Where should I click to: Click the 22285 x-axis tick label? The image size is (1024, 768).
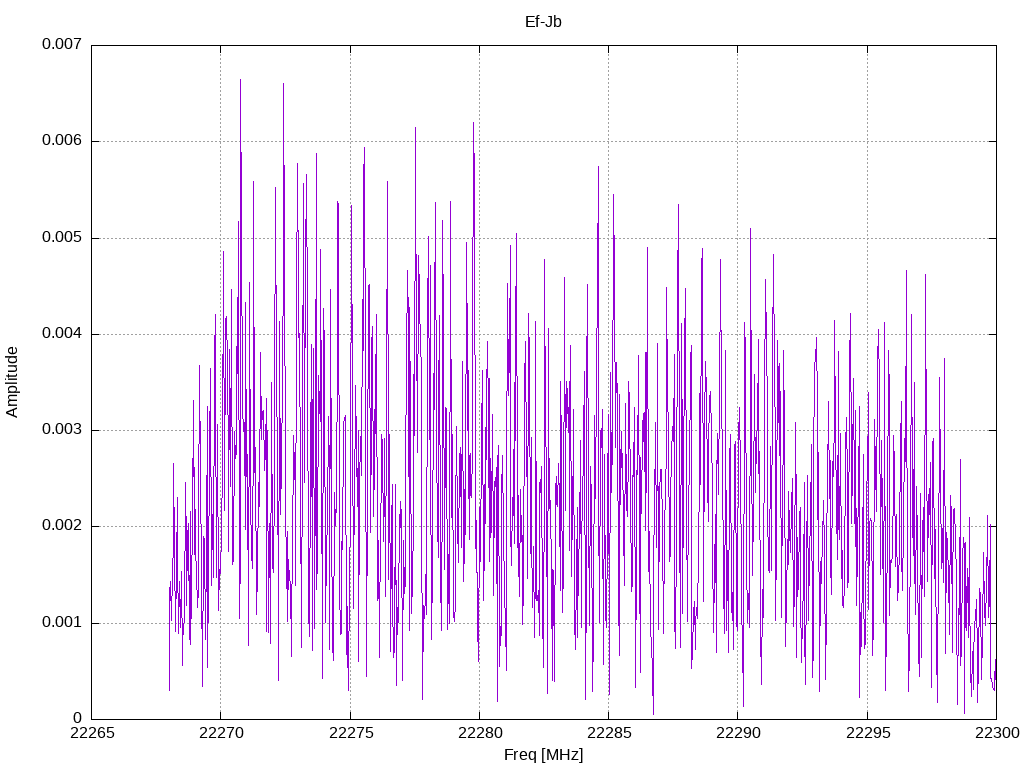pyautogui.click(x=609, y=733)
